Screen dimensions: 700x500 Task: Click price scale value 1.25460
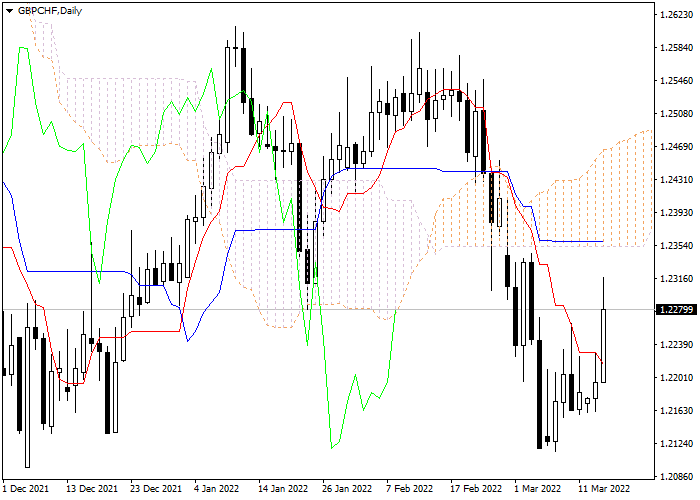coord(676,81)
